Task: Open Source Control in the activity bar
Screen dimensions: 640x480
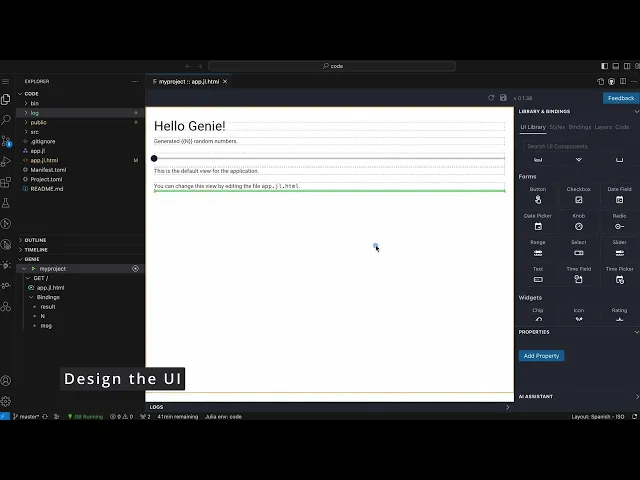Action: pyautogui.click(x=6, y=141)
